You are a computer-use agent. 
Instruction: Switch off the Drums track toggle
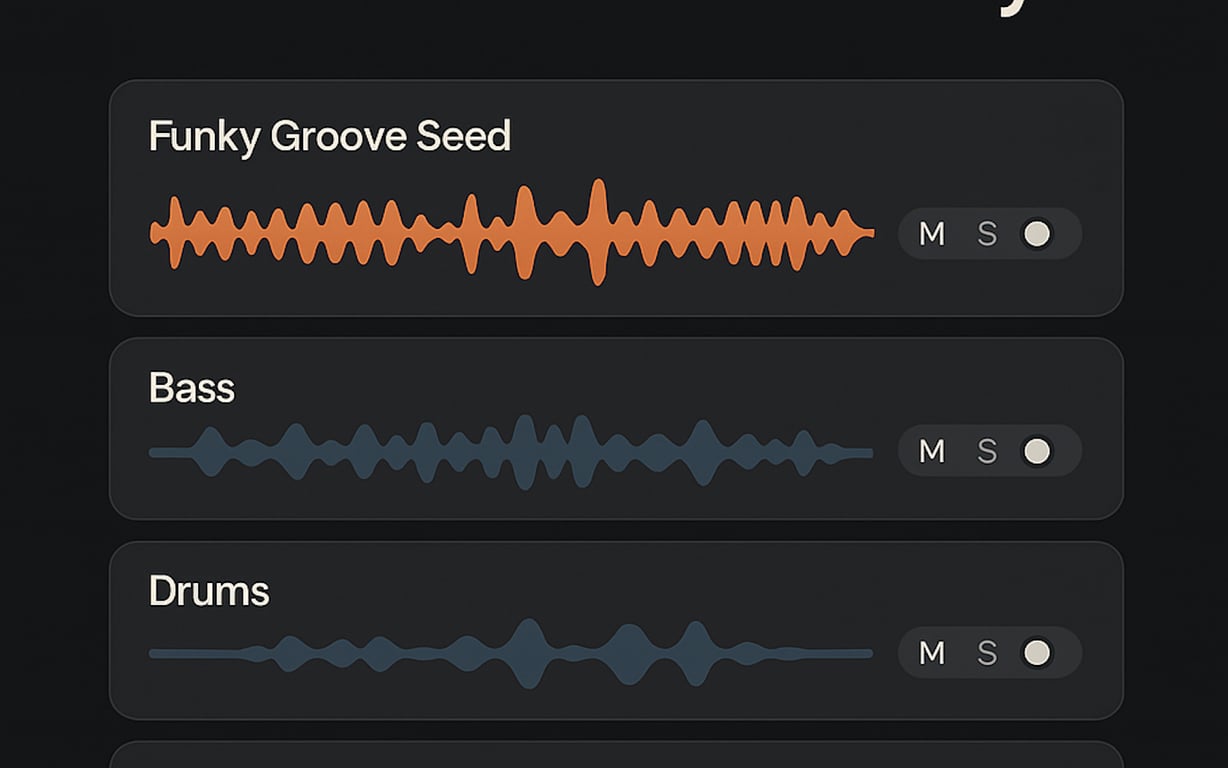tap(1037, 653)
